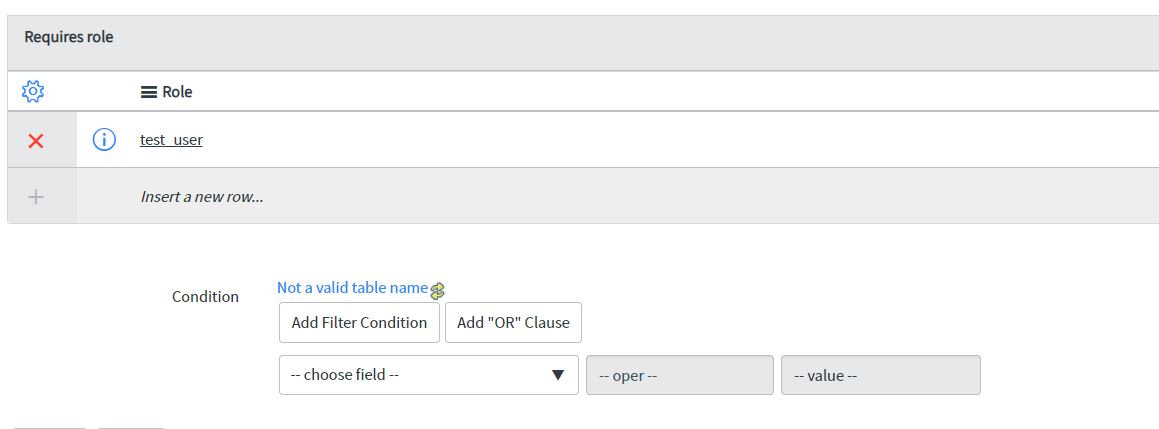Click the 'Requires role' section header
The image size is (1159, 429).
(69, 37)
